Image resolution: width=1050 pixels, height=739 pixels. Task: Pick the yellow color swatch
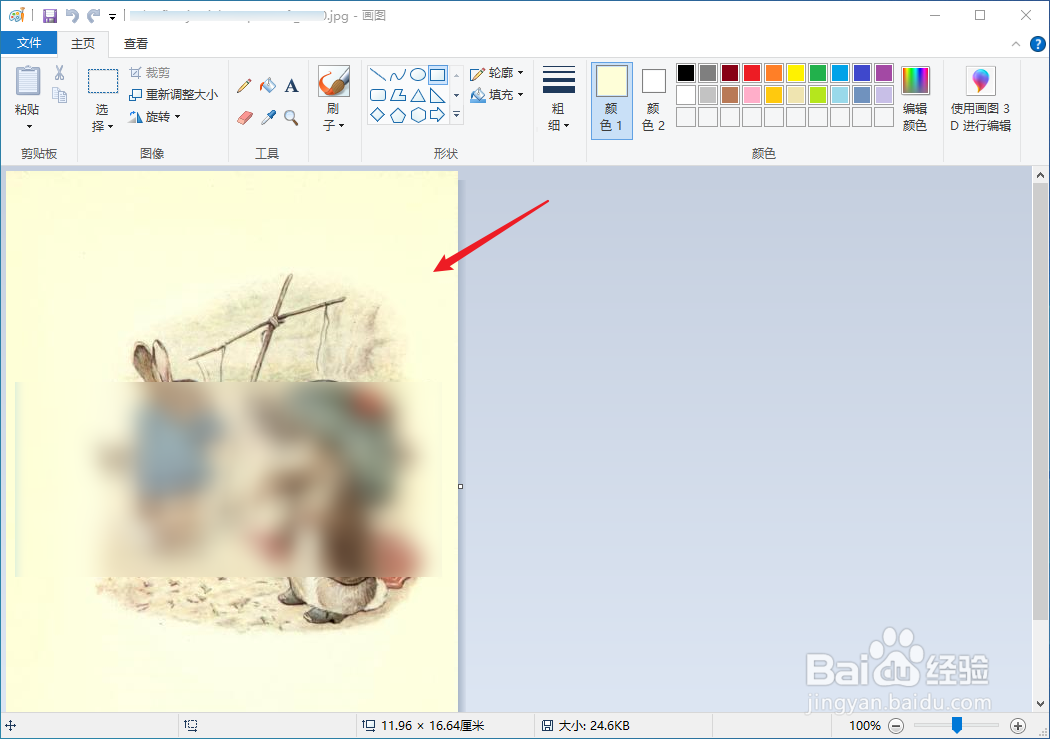tap(796, 72)
